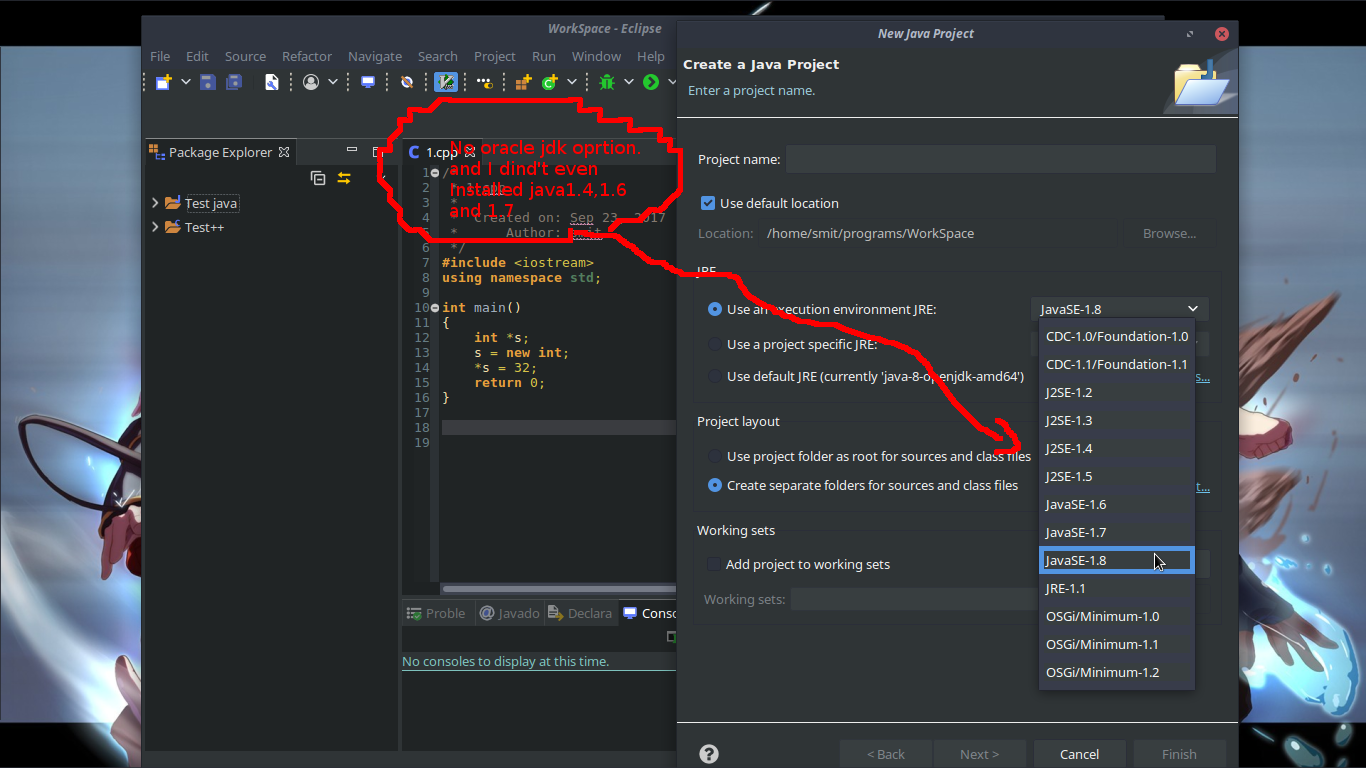Choose JavaSE-1.6 from the list

pyautogui.click(x=1117, y=504)
